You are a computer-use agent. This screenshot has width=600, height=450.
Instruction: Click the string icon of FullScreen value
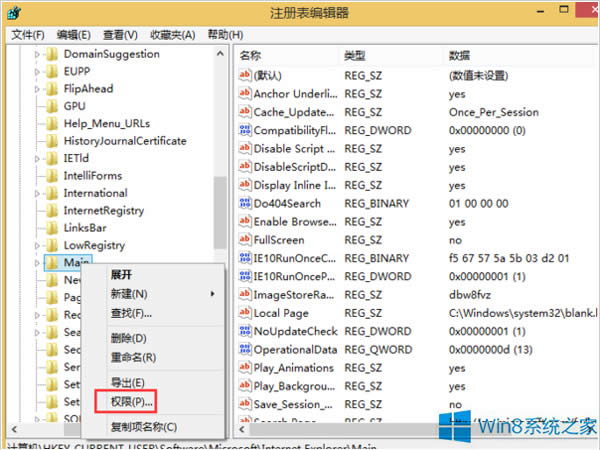pos(245,240)
